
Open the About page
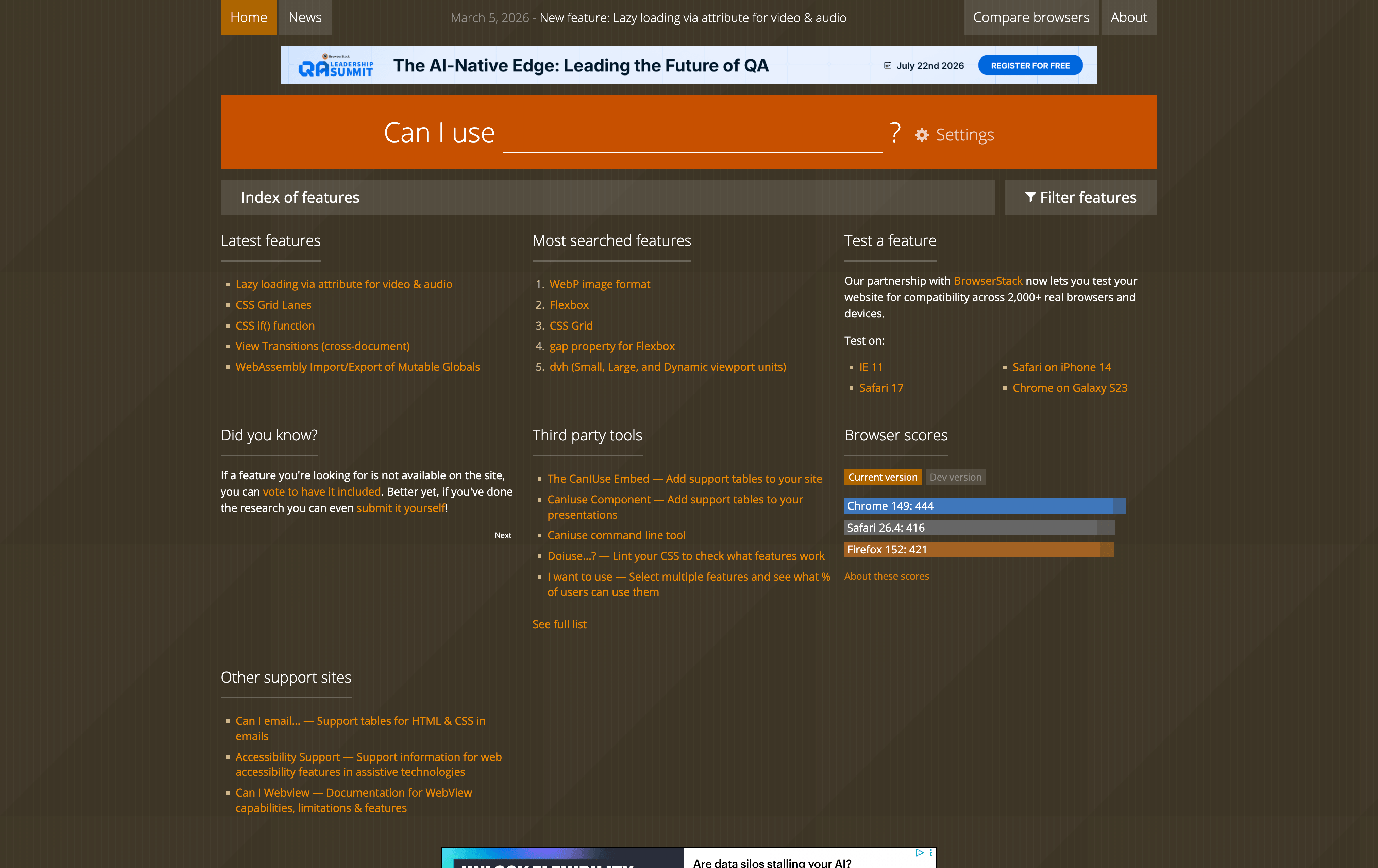click(x=1128, y=17)
